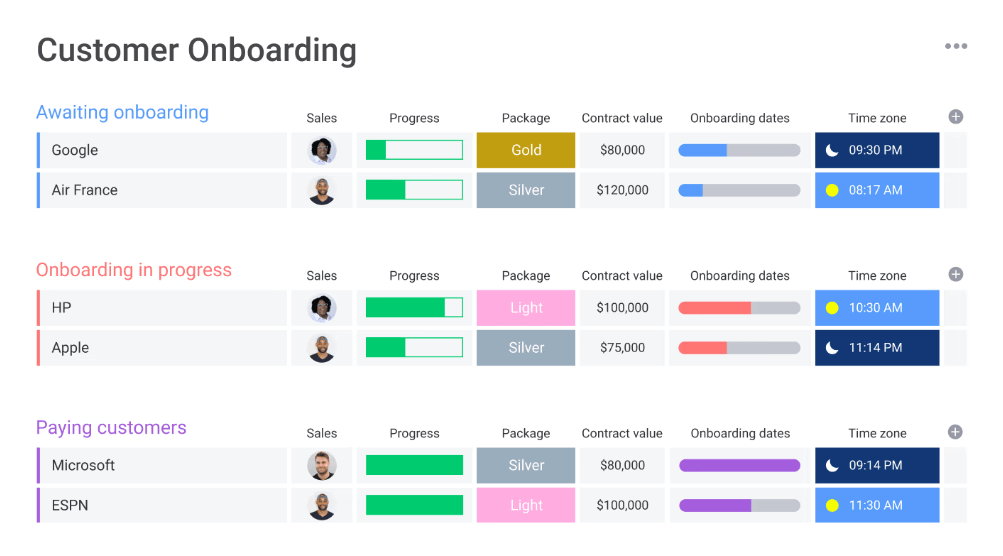Collapse the Paying customers group title
The width and height of the screenshot is (1003, 556).
111,428
